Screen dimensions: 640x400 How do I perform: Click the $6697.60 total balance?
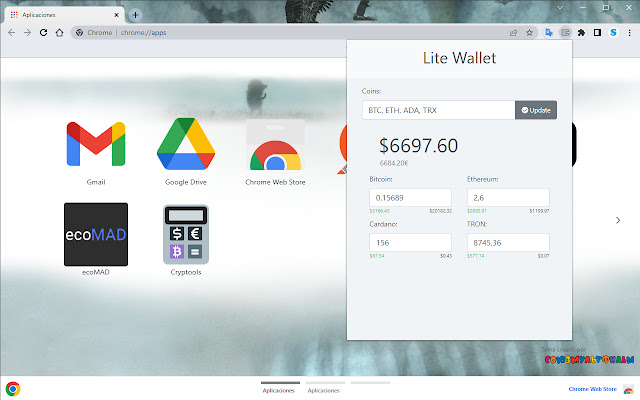[x=418, y=146]
